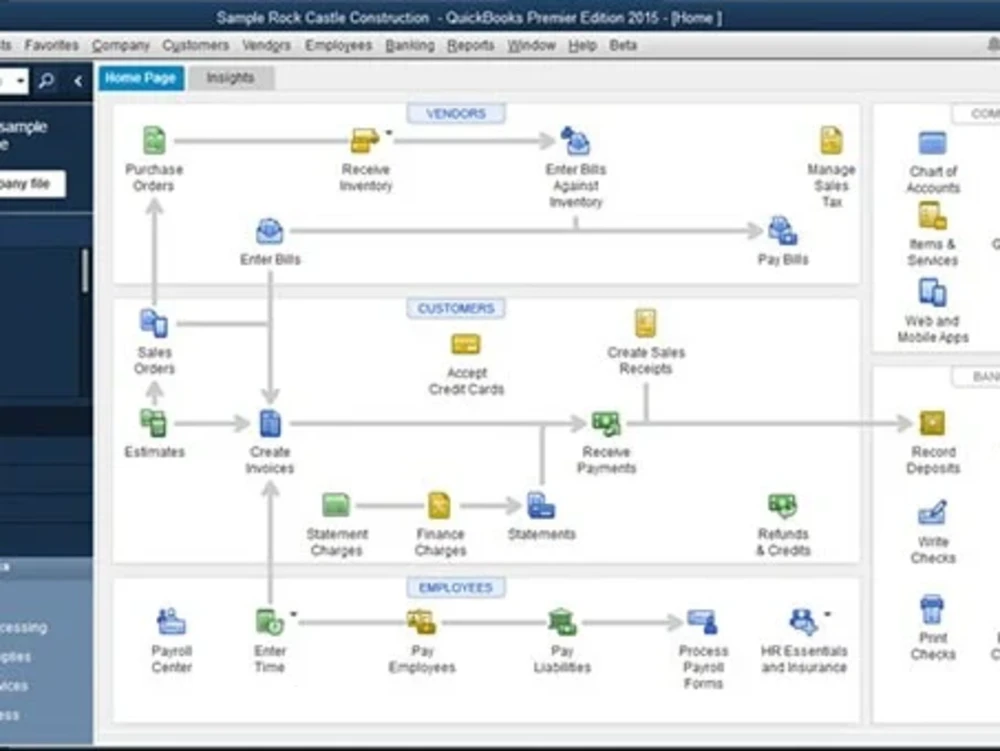This screenshot has width=1000, height=751.
Task: Open the Banking menu
Action: (409, 45)
